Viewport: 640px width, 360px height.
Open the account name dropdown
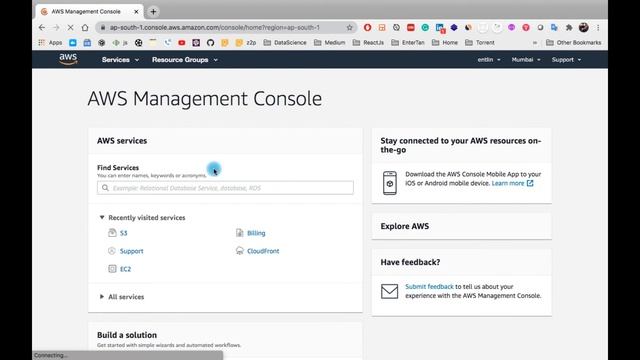pyautogui.click(x=489, y=60)
